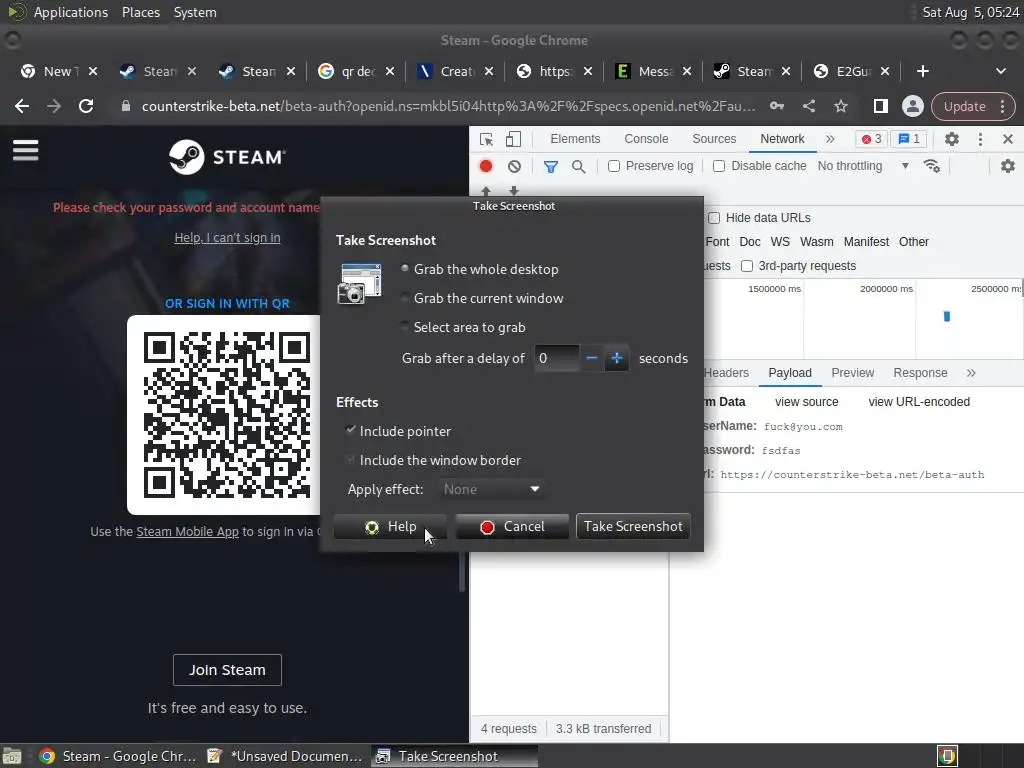
Task: Open Chrome's tab search dropdown arrow
Action: coord(1000,71)
